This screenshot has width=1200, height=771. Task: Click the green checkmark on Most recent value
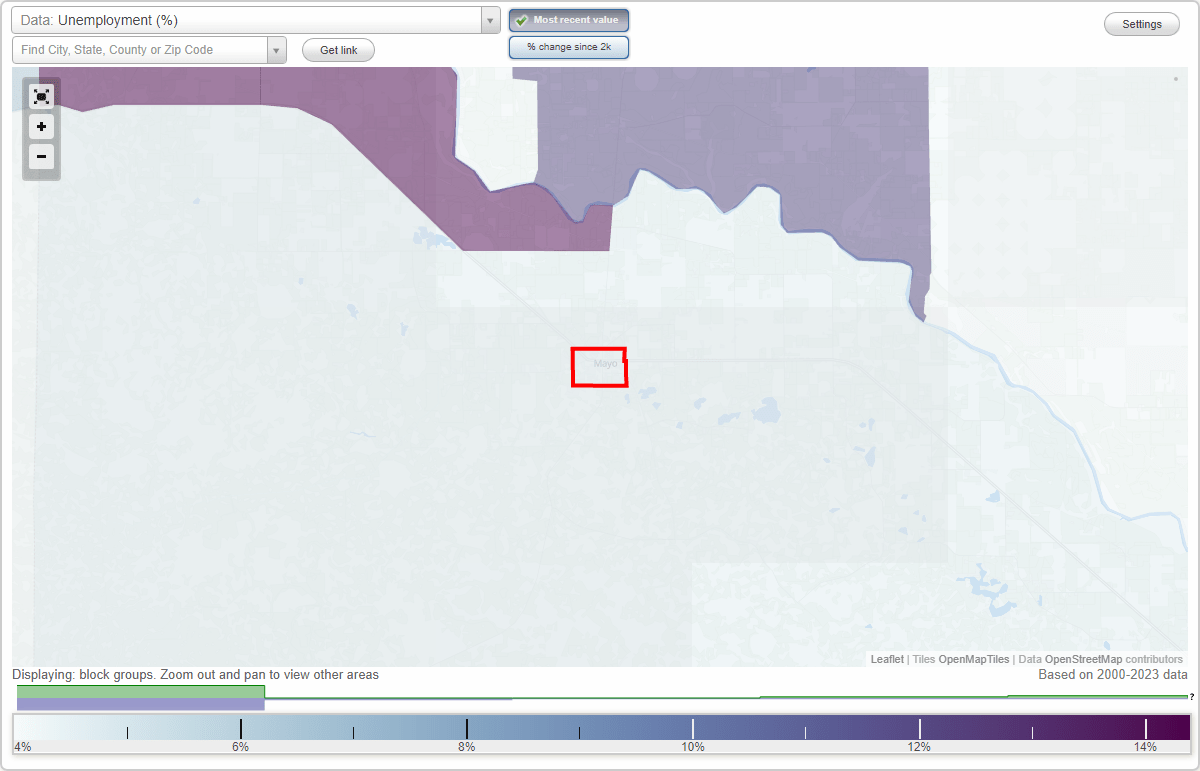pyautogui.click(x=522, y=19)
